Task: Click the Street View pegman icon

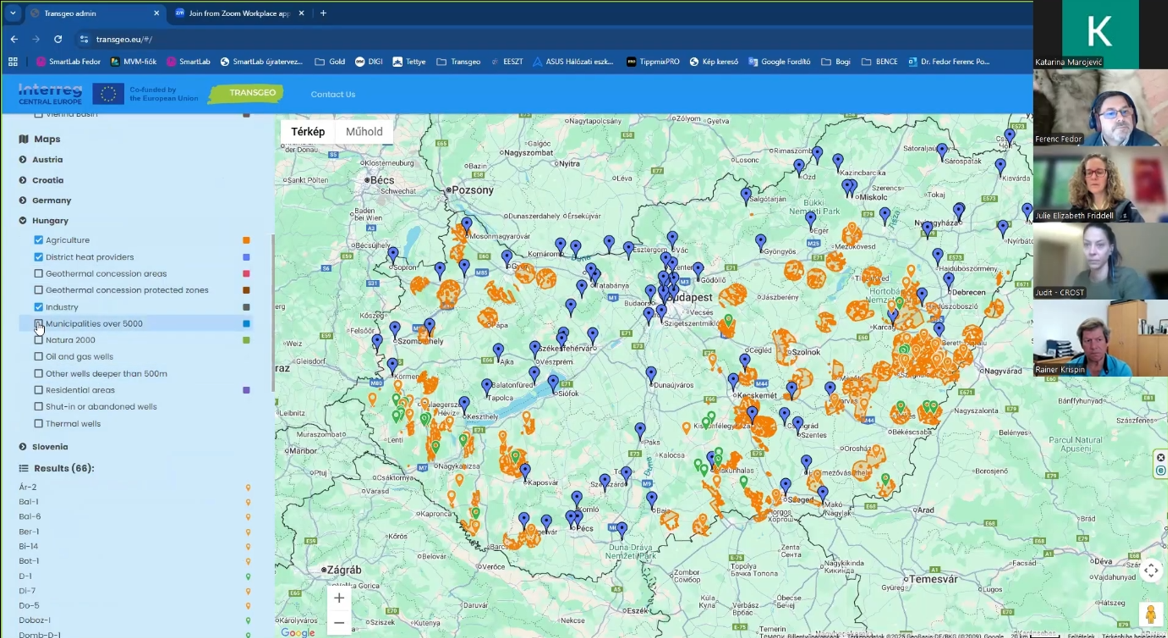Action: pos(1151,613)
